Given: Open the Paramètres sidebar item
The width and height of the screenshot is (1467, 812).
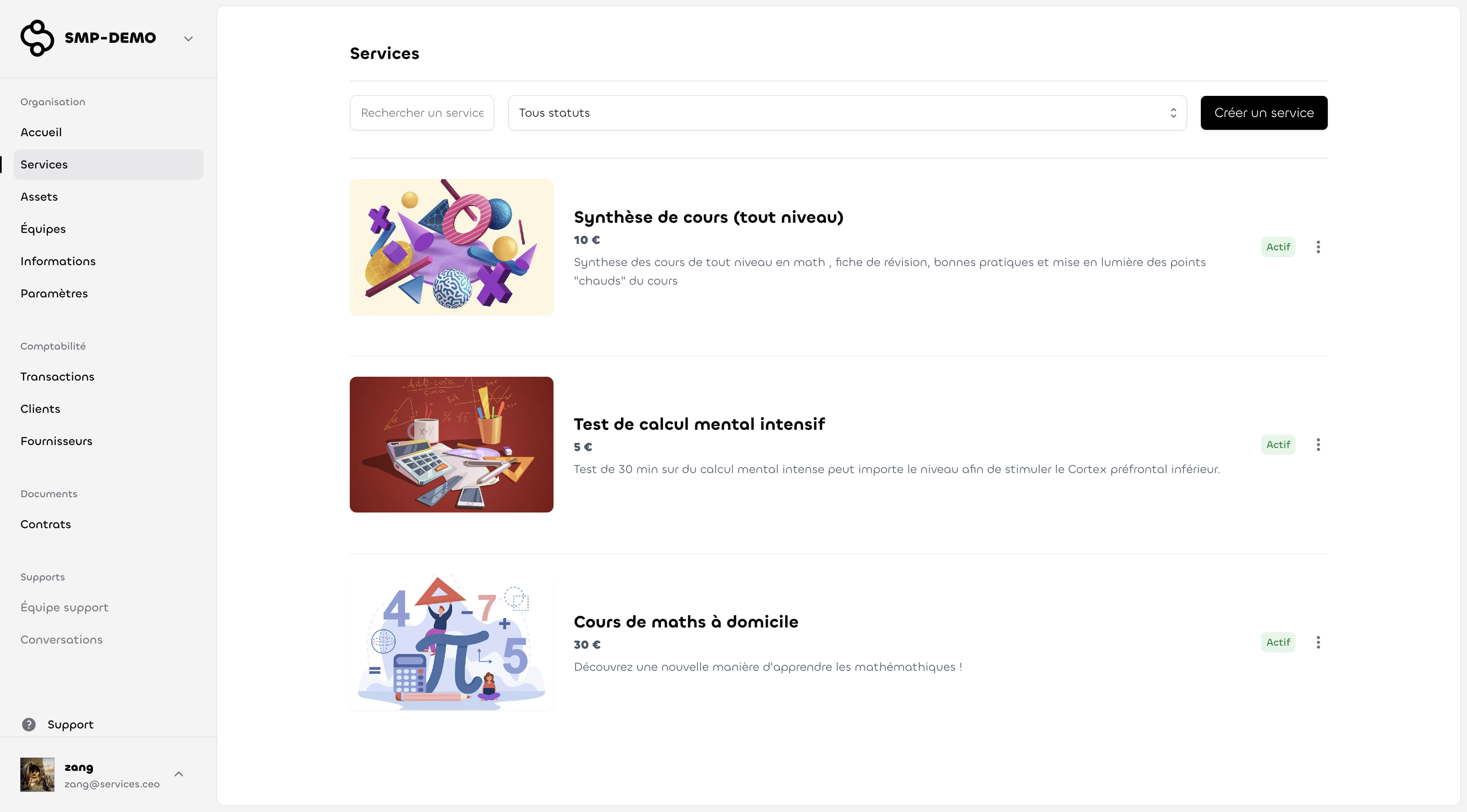Looking at the screenshot, I should click(x=54, y=294).
